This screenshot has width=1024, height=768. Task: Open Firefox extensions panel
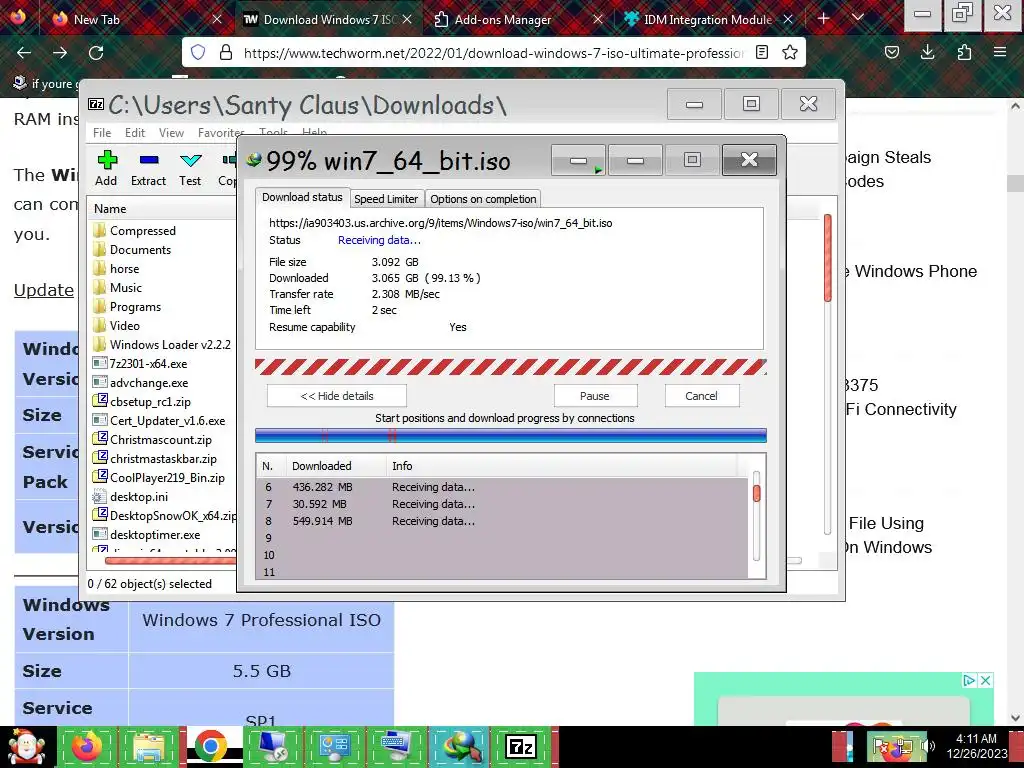pyautogui.click(x=964, y=52)
